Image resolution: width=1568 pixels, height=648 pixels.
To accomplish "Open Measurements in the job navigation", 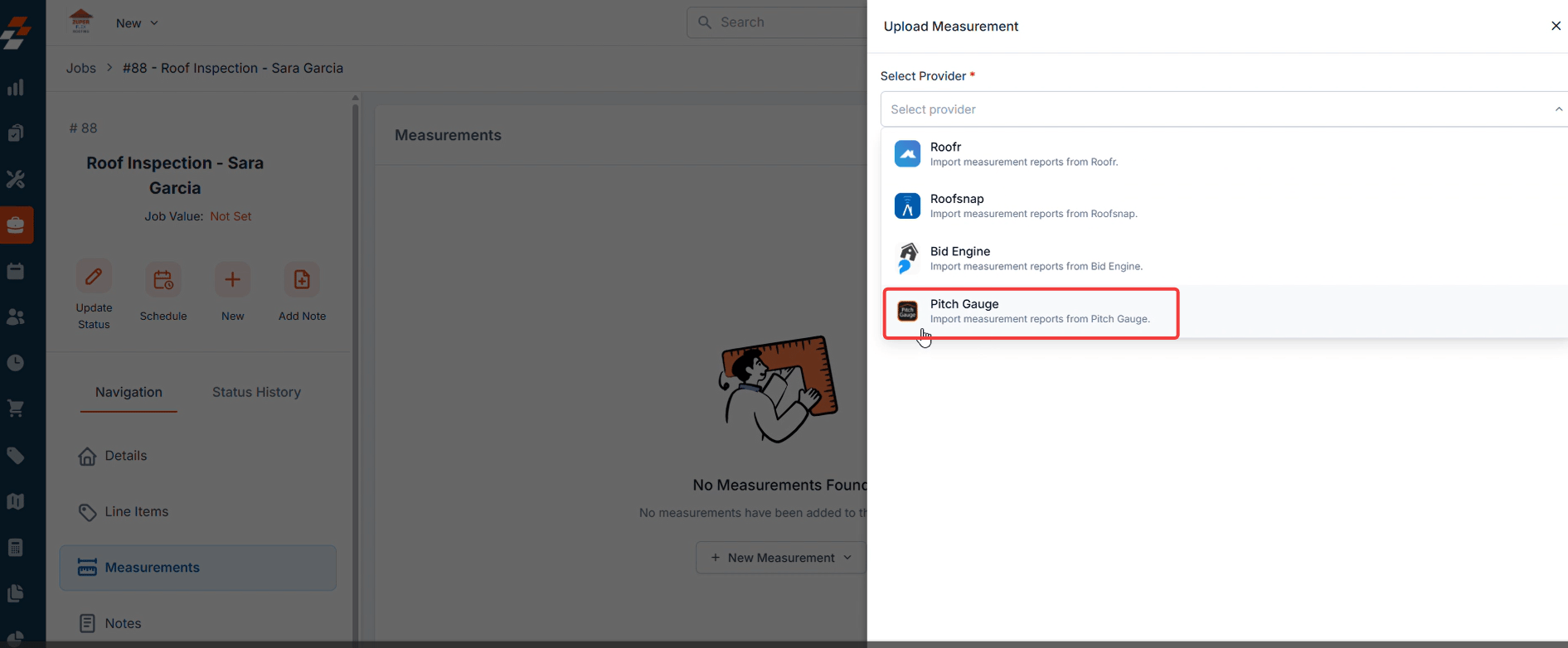I will tap(198, 568).
